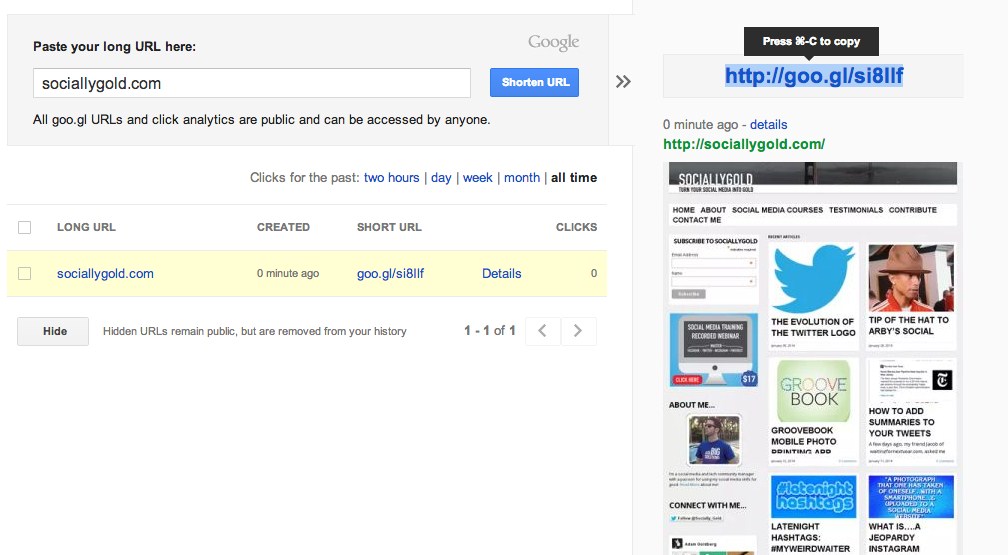1008x555 pixels.
Task: Click the Shorten URL button
Action: tap(534, 82)
